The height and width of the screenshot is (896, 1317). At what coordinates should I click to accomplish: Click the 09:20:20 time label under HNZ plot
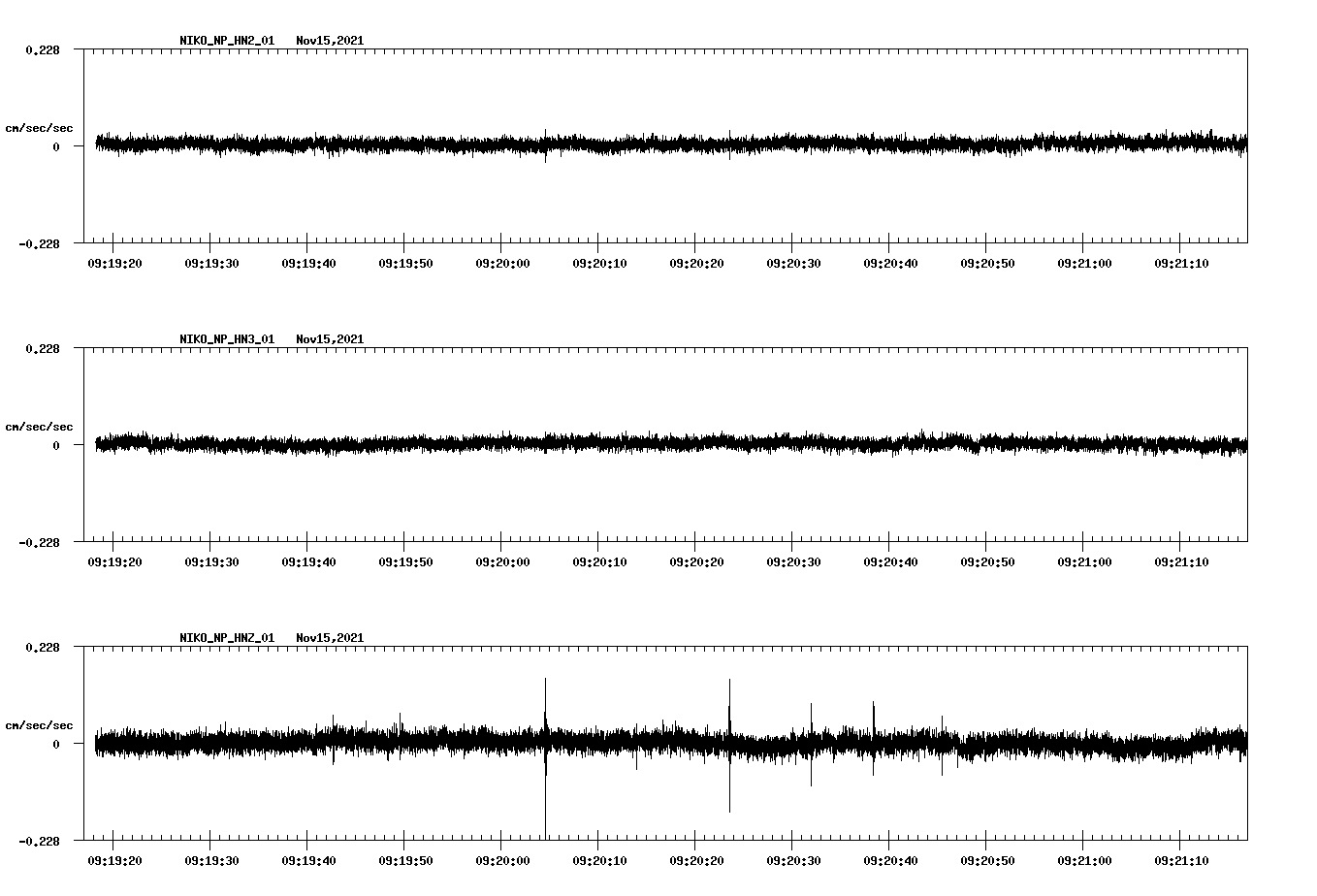pyautogui.click(x=696, y=860)
